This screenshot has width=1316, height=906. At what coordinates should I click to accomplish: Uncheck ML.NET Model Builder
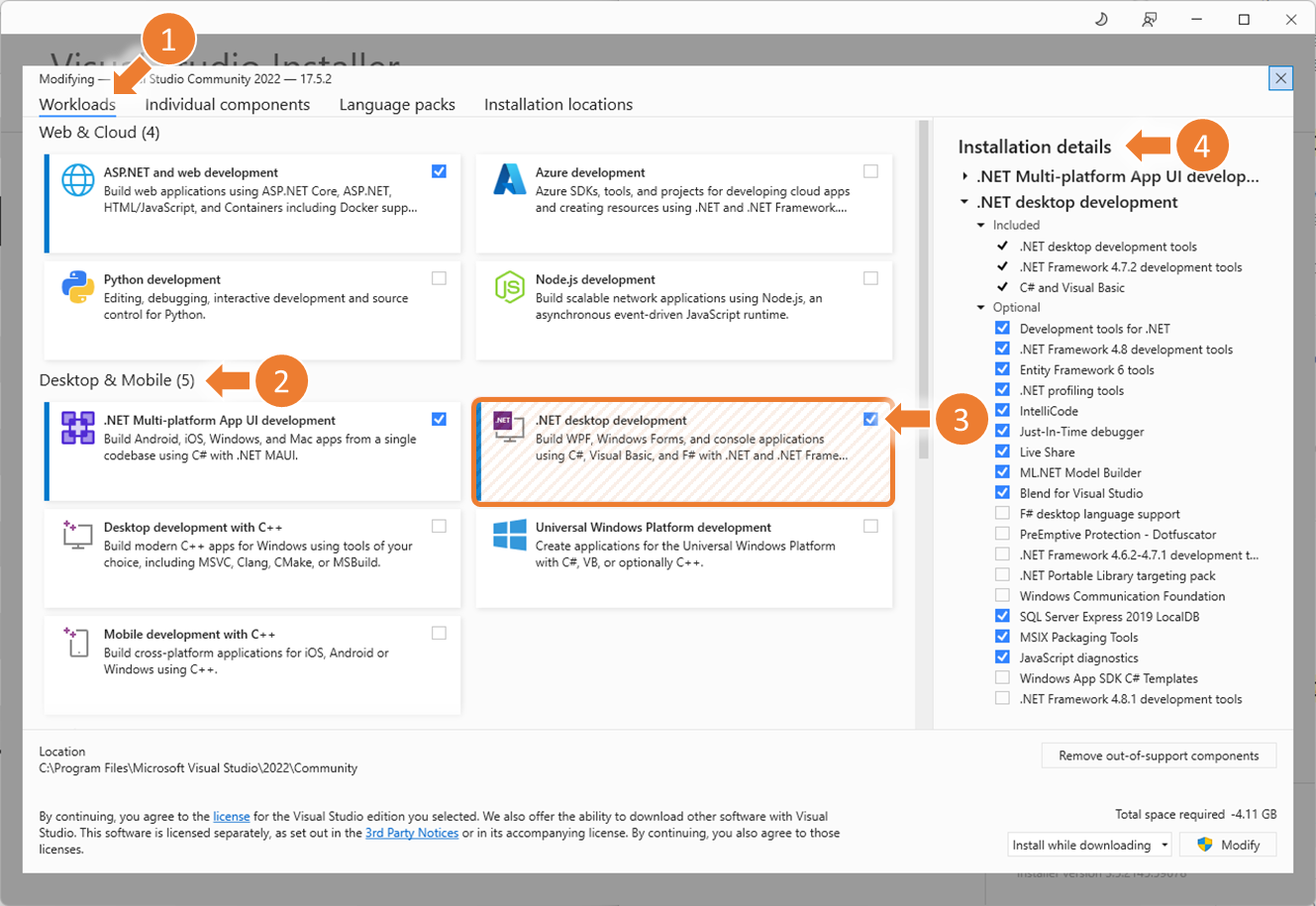click(1002, 472)
